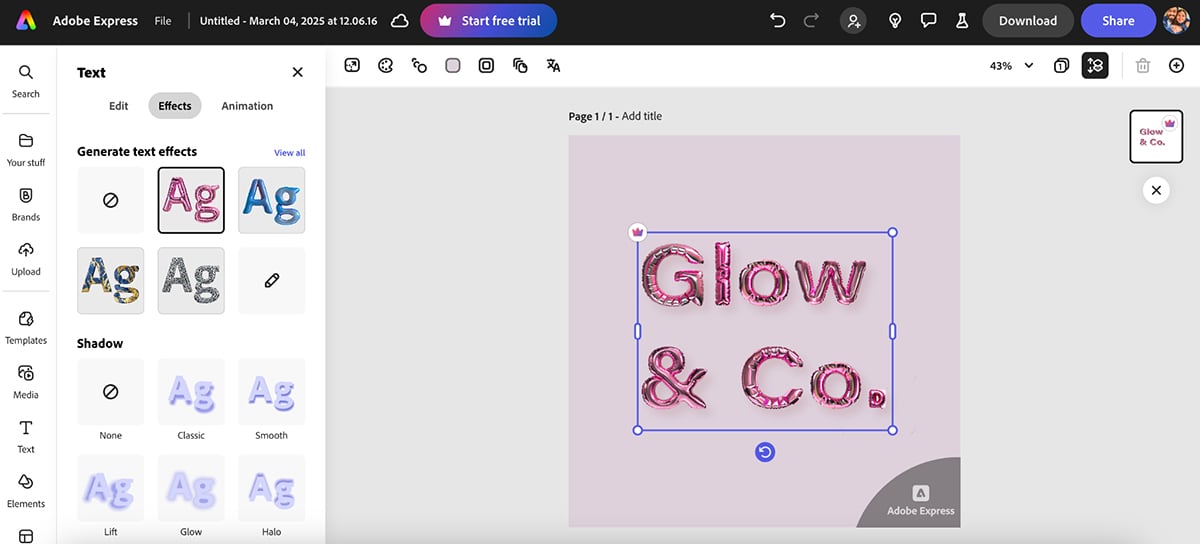
Task: Open the Templates sidebar section
Action: (26, 326)
